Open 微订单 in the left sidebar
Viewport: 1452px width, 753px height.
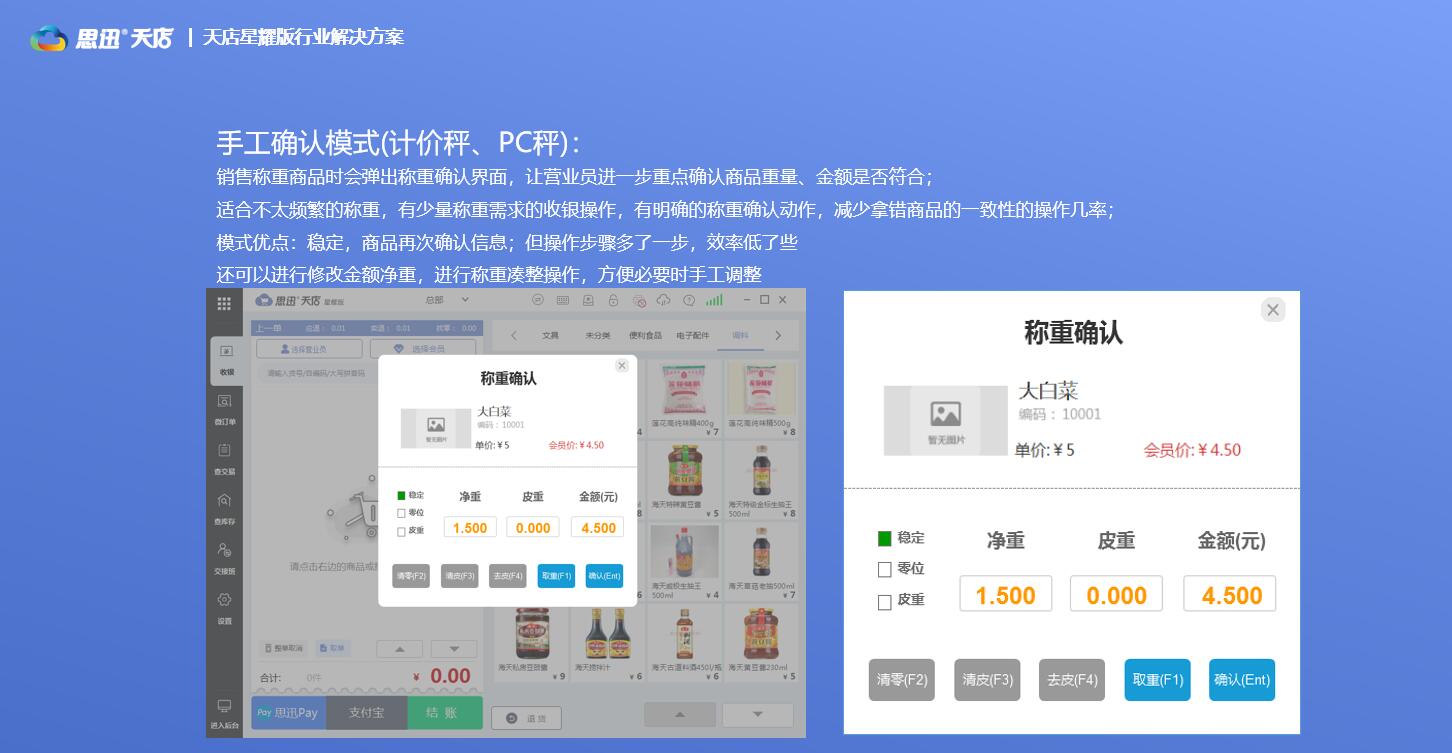[x=224, y=408]
